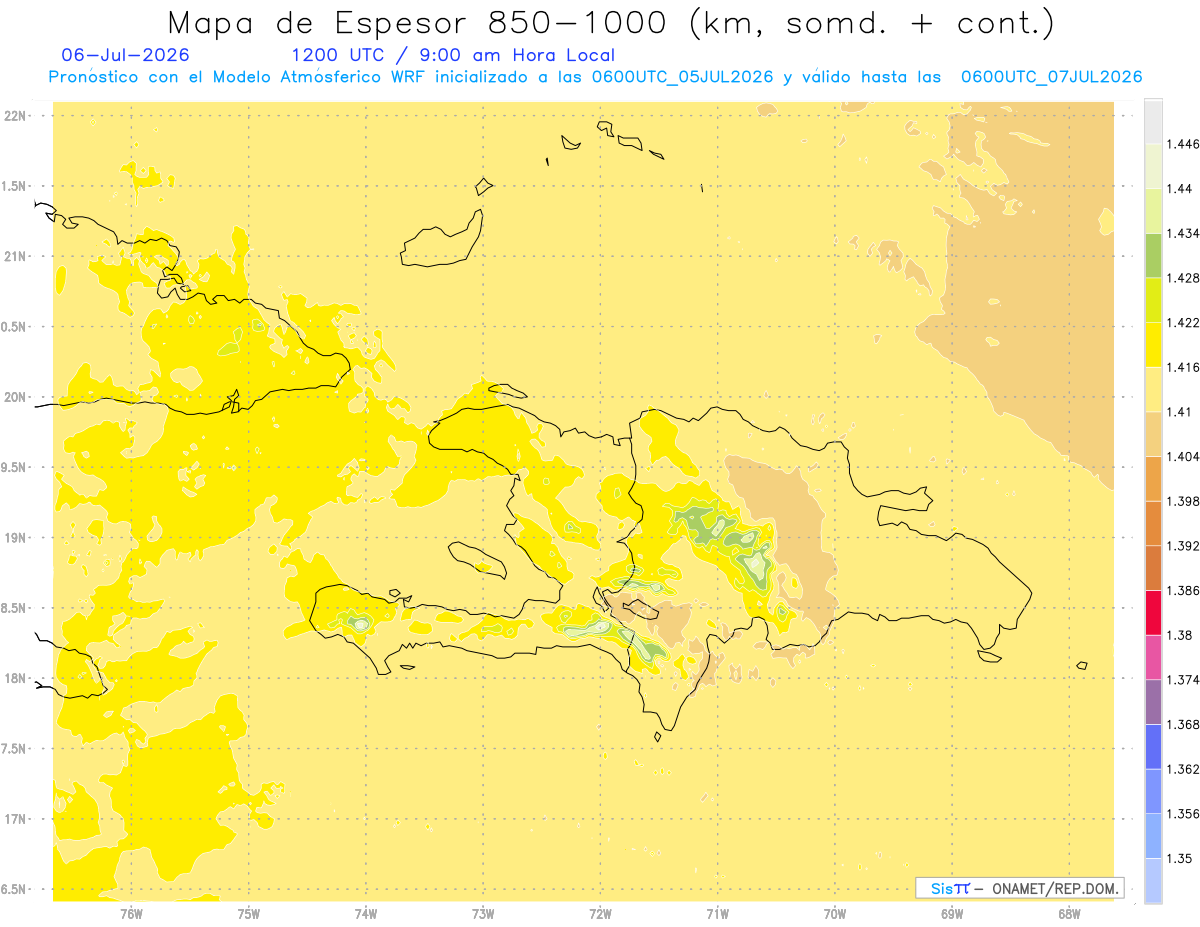Pick the pink swatch between 1.374 and 1.38
This screenshot has width=1200, height=927.
point(1153,657)
